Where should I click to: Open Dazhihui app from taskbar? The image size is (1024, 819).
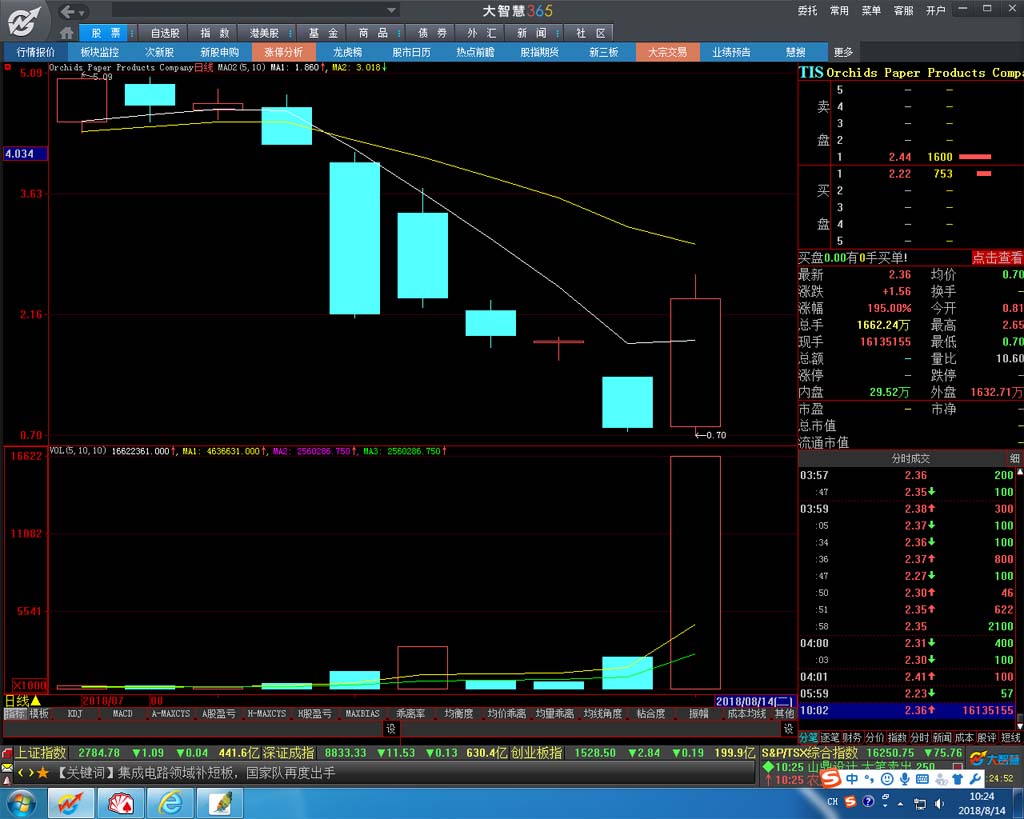click(71, 803)
